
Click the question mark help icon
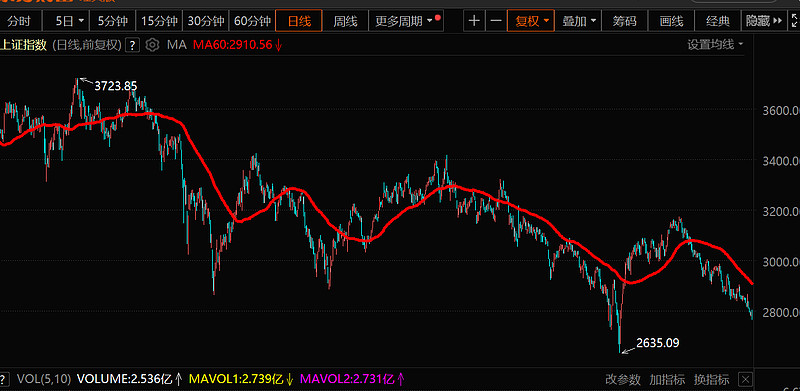[133, 45]
